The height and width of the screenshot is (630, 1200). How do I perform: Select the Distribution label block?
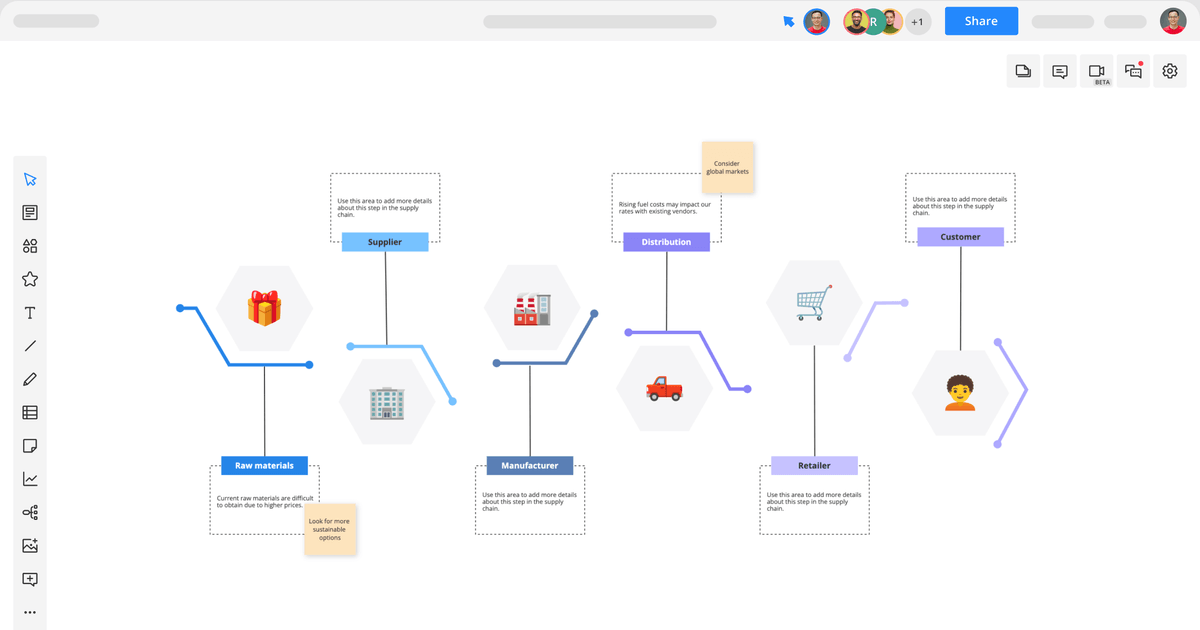point(666,242)
